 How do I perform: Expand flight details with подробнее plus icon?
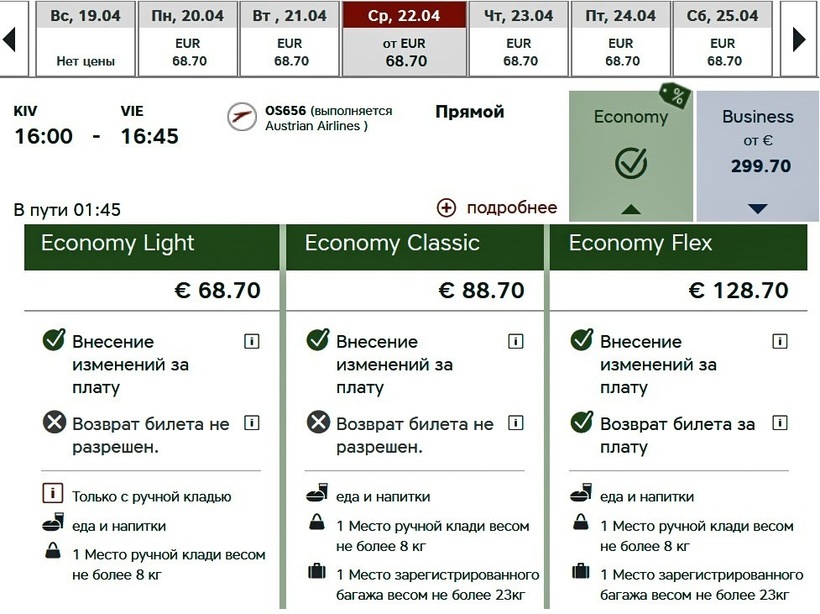(x=446, y=208)
